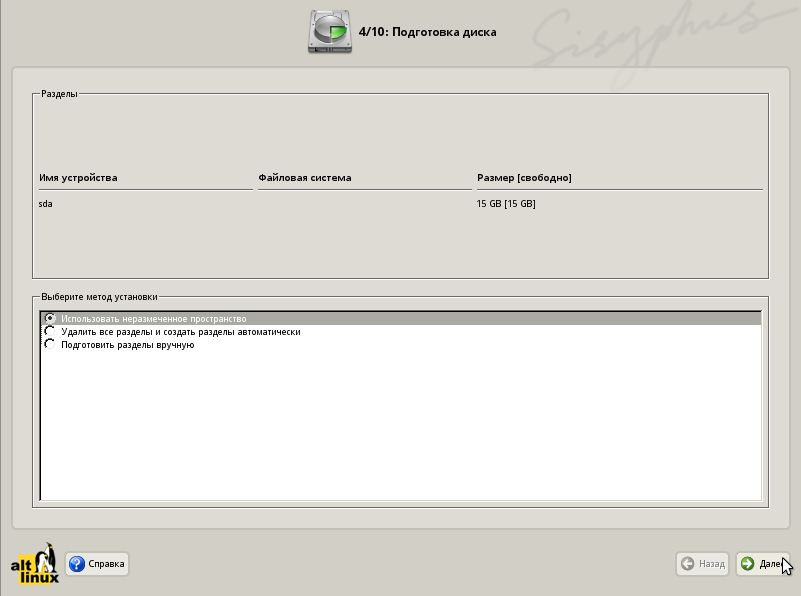Click the 'Файловая система' column header
The image size is (801, 596).
[305, 178]
